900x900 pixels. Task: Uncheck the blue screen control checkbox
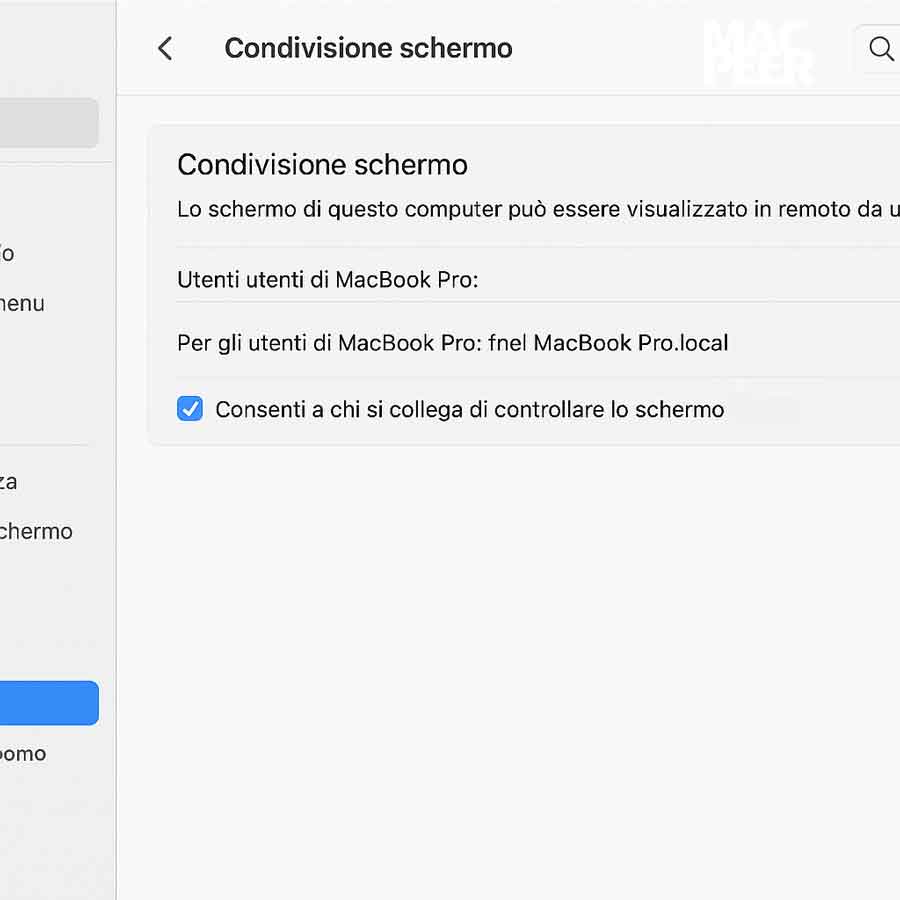(x=190, y=408)
